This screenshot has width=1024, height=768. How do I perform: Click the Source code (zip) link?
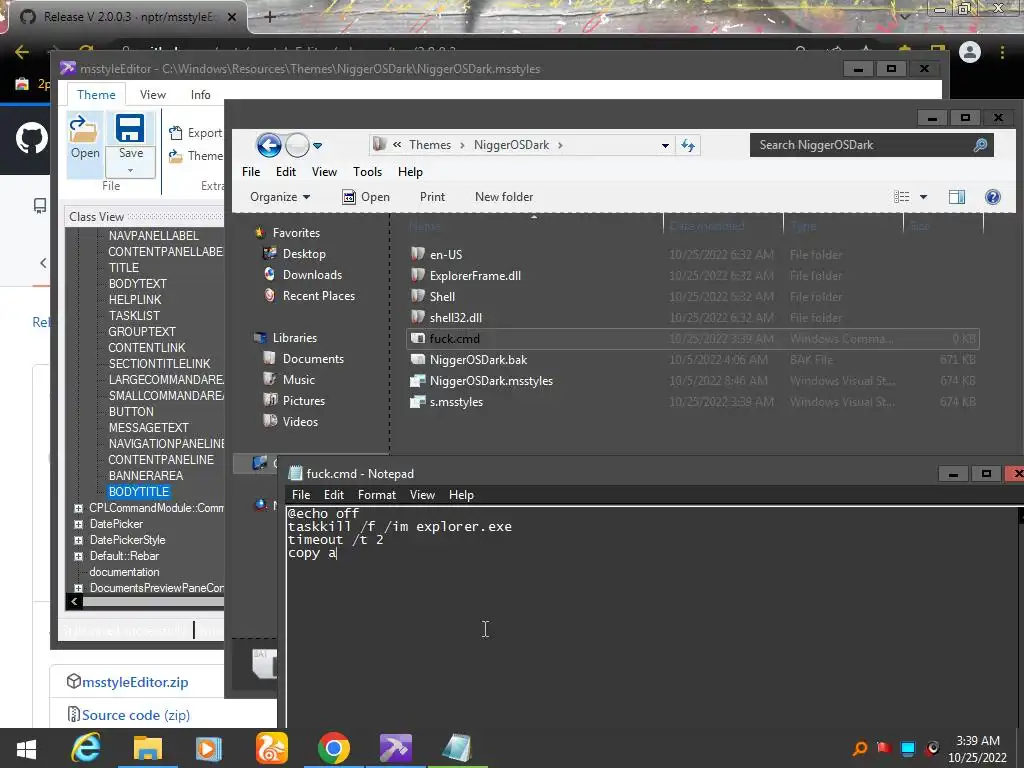(x=136, y=715)
